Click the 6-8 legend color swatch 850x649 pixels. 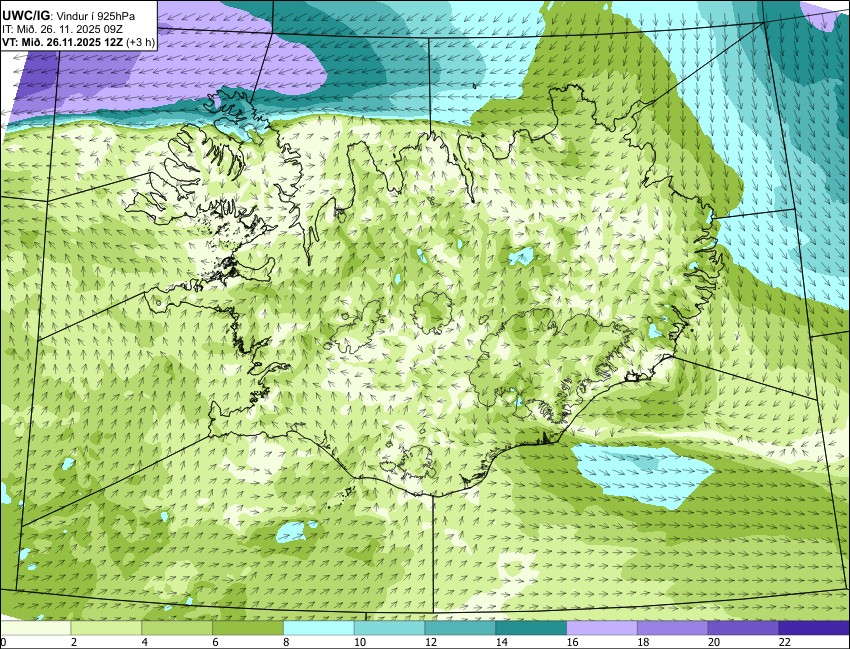coord(248,628)
